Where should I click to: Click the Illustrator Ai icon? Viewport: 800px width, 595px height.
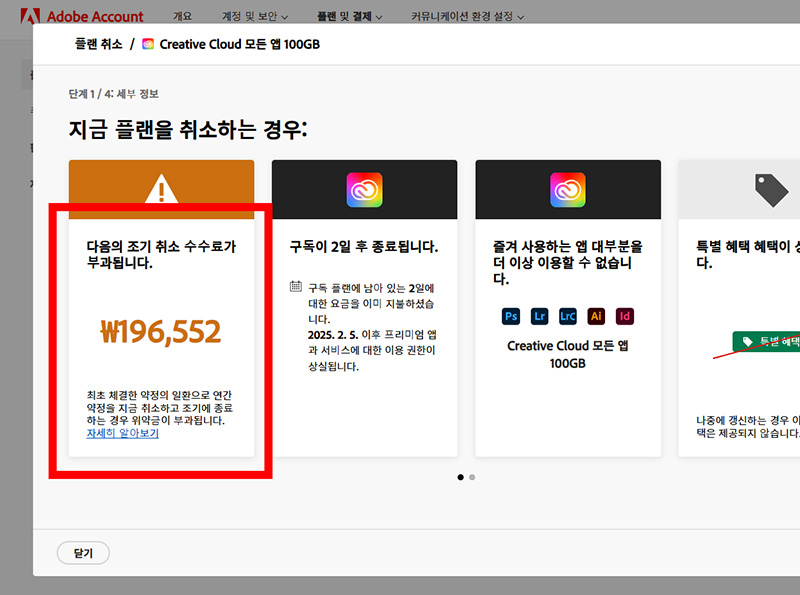coord(596,316)
